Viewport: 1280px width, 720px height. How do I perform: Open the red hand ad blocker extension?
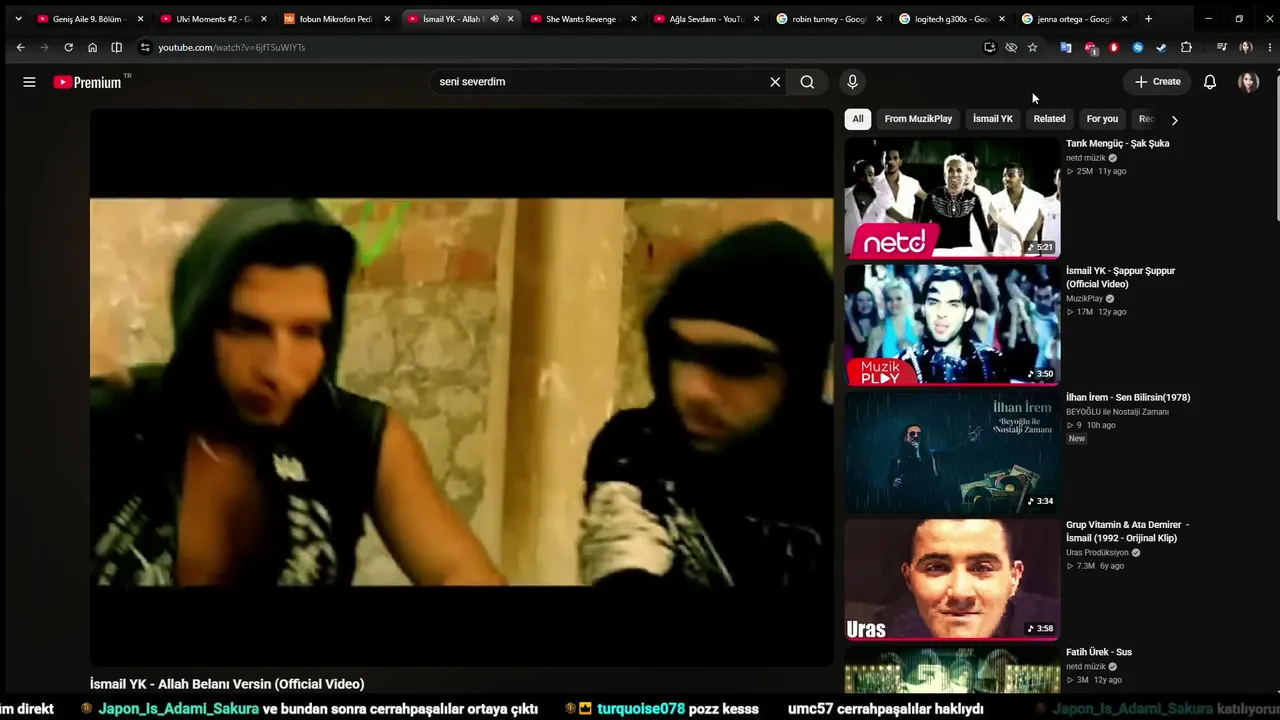coord(1114,47)
